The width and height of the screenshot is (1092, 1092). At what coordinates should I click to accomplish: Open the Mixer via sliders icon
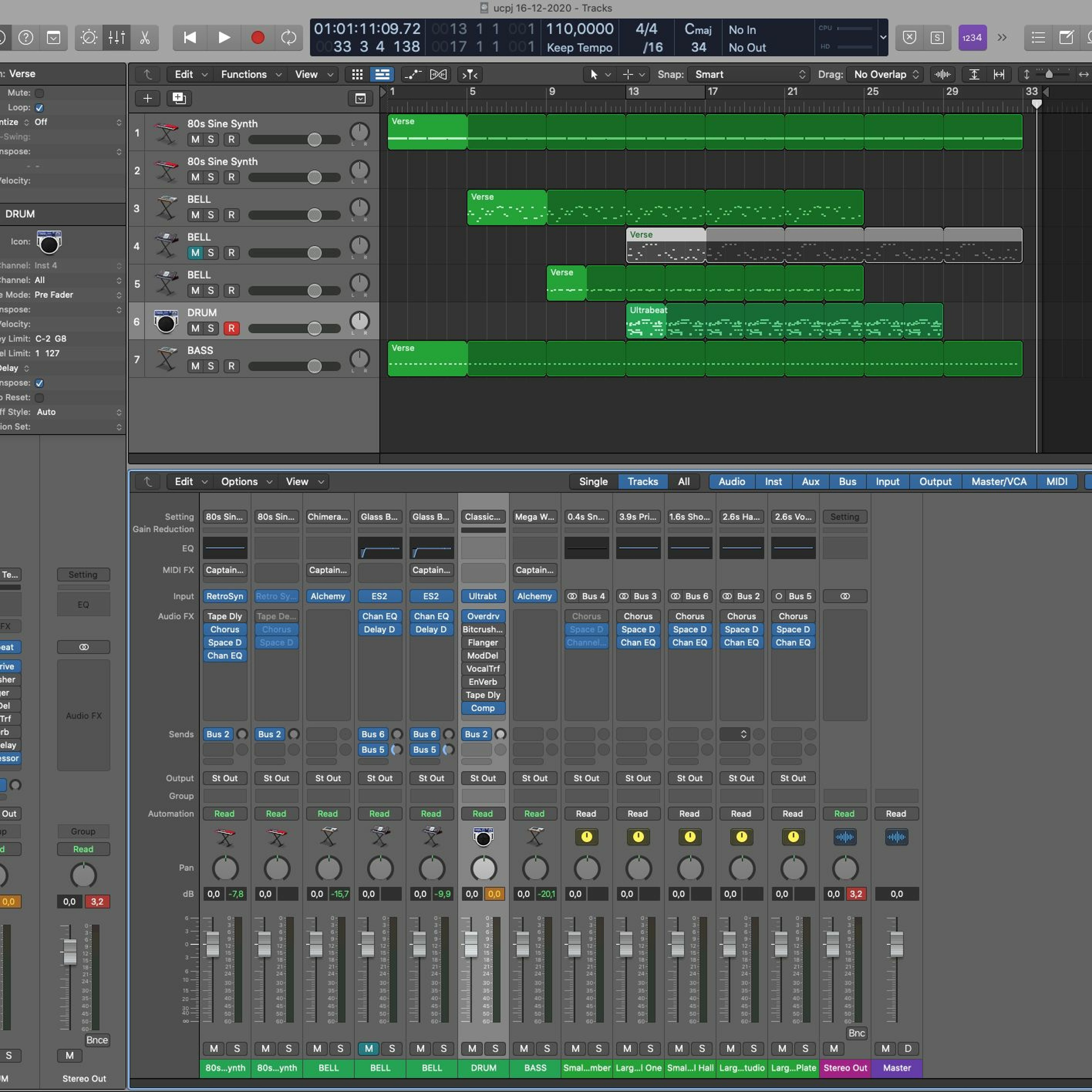[117, 38]
